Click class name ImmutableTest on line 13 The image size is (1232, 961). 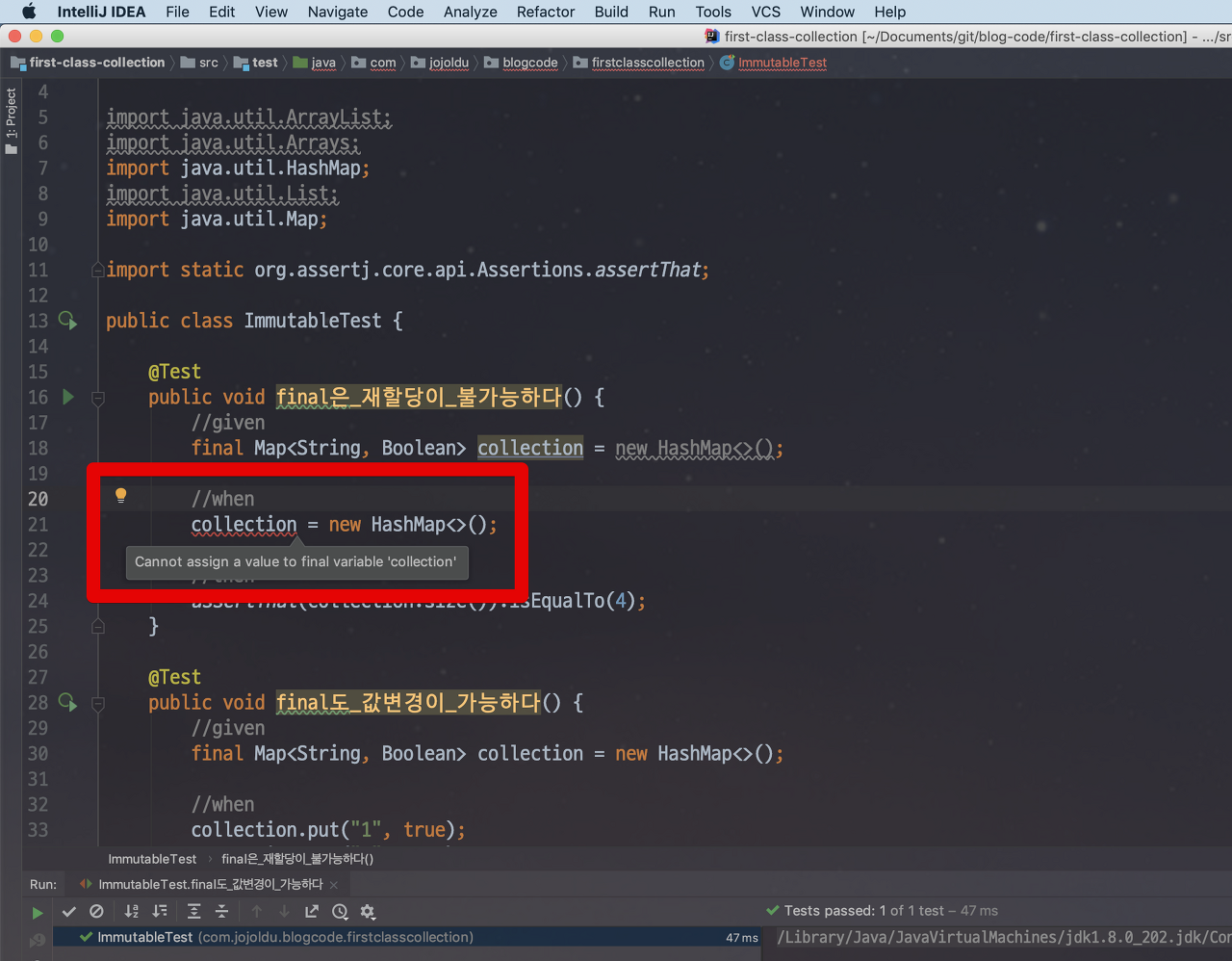tap(313, 321)
